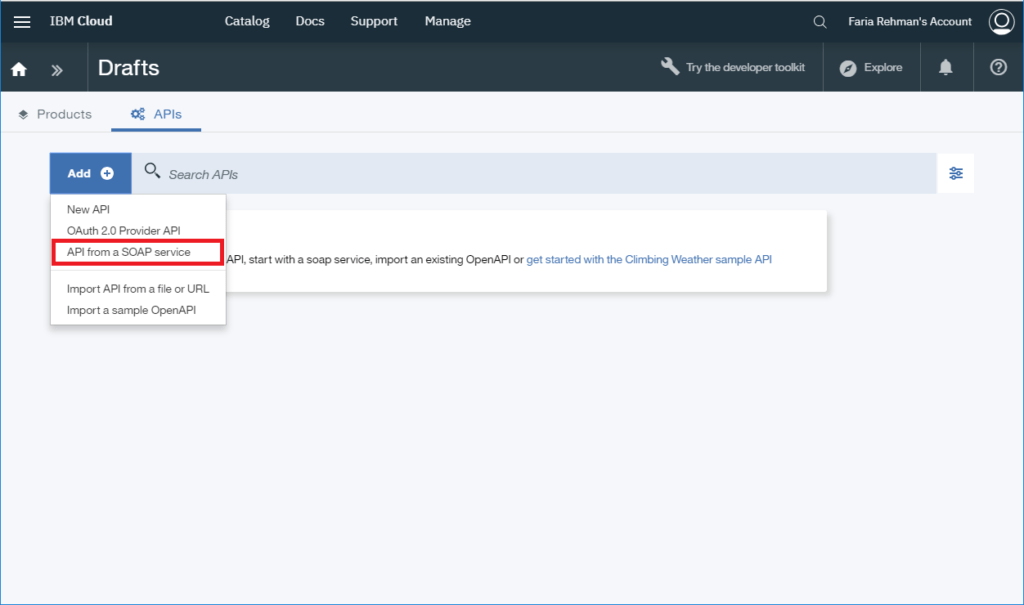
Task: Select "Import a sample OpenAPI" option
Action: coord(137,310)
